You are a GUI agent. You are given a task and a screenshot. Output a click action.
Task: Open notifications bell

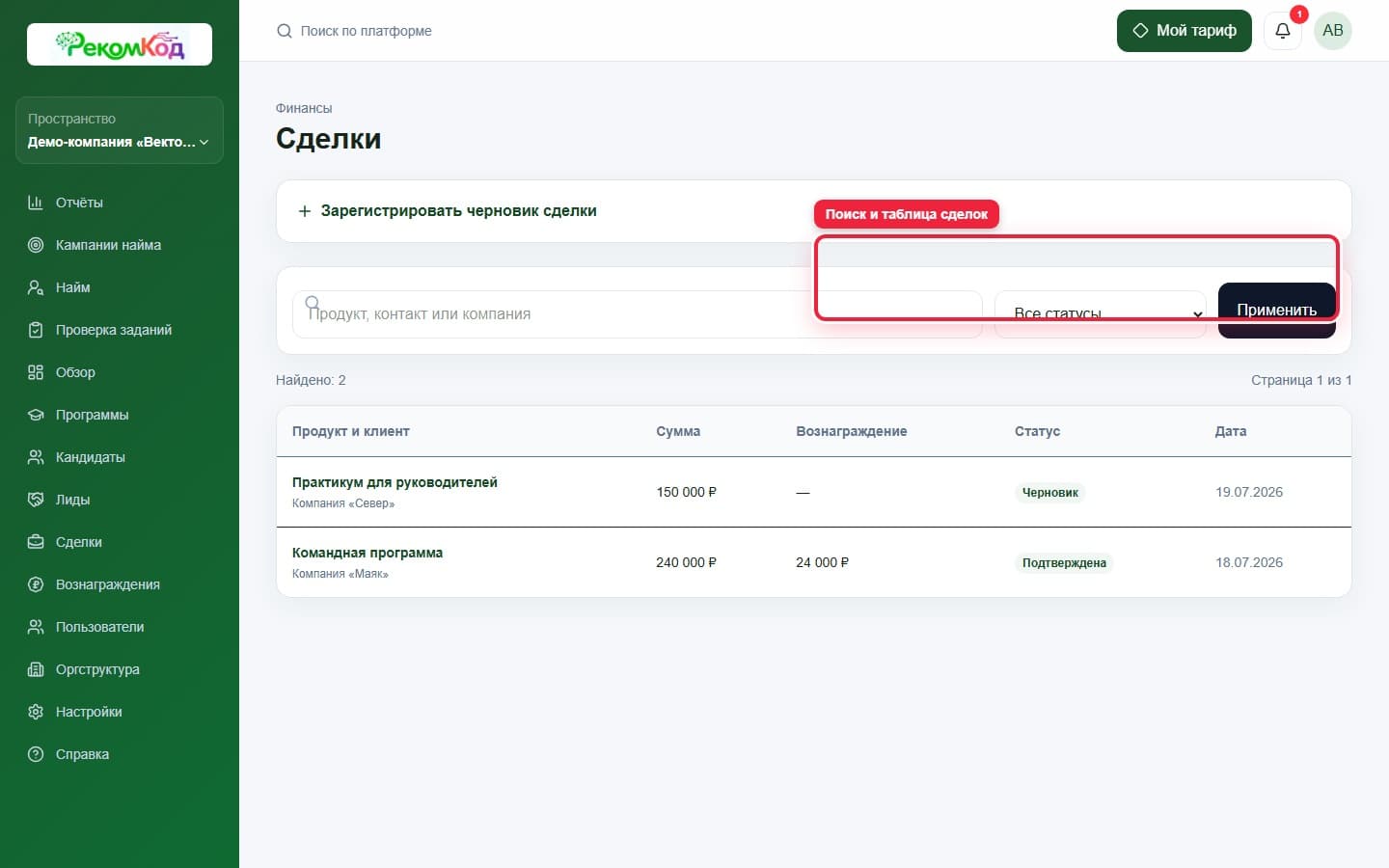click(x=1283, y=31)
